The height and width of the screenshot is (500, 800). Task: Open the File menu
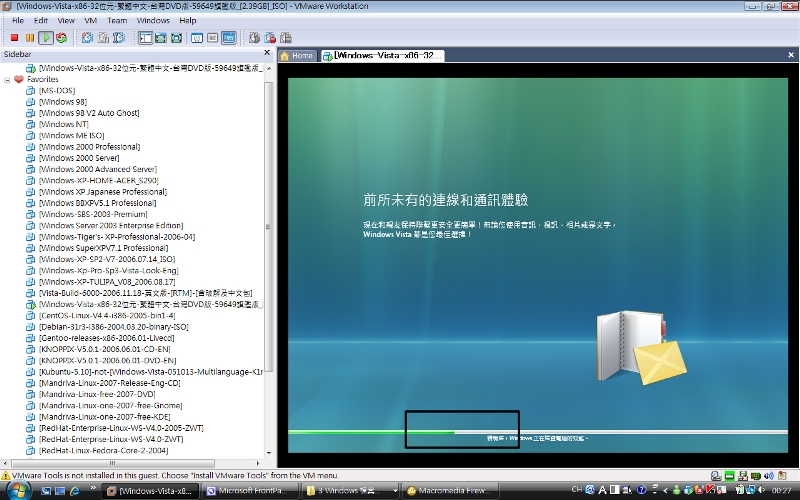pyautogui.click(x=18, y=20)
